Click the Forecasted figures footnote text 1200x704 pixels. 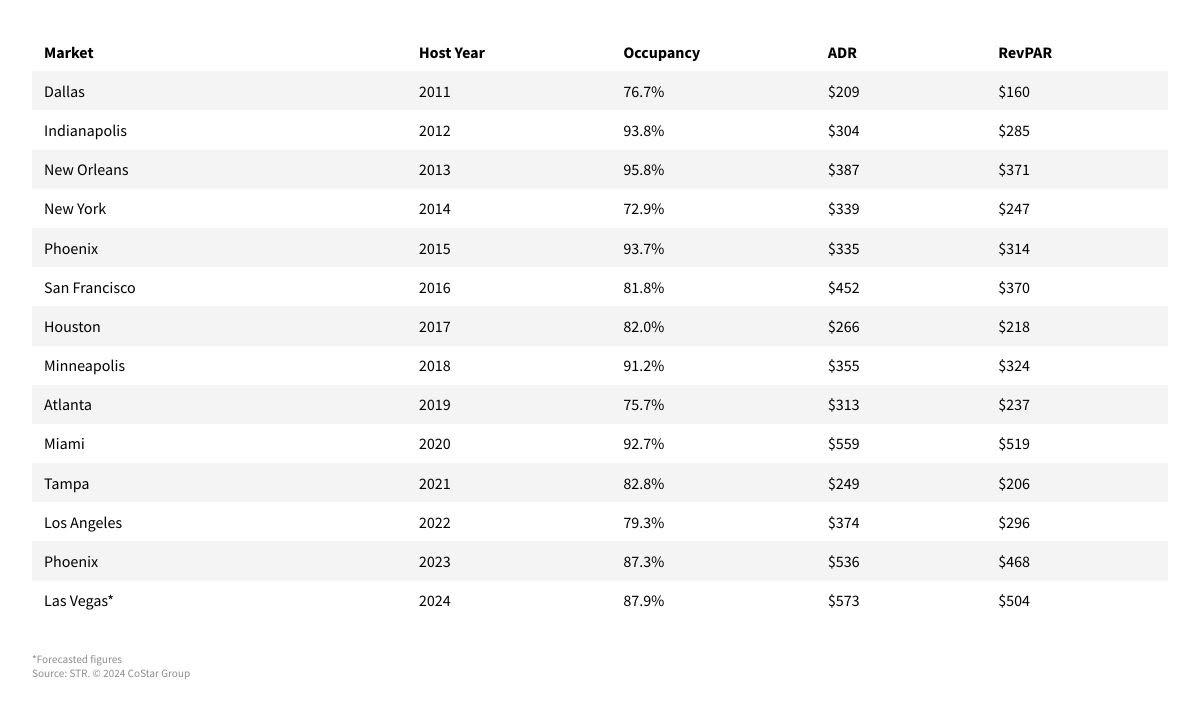[x=77, y=659]
